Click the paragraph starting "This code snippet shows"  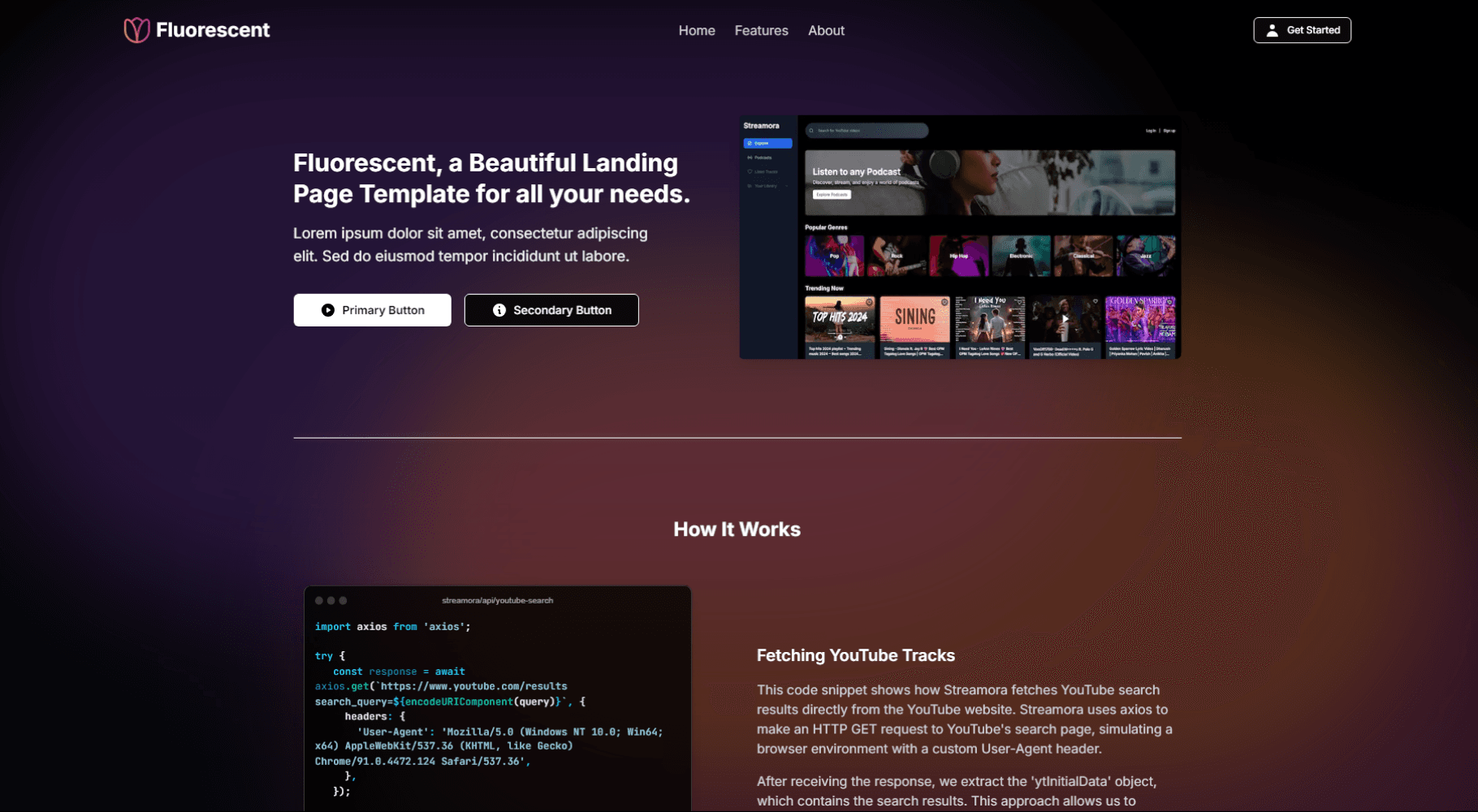965,719
